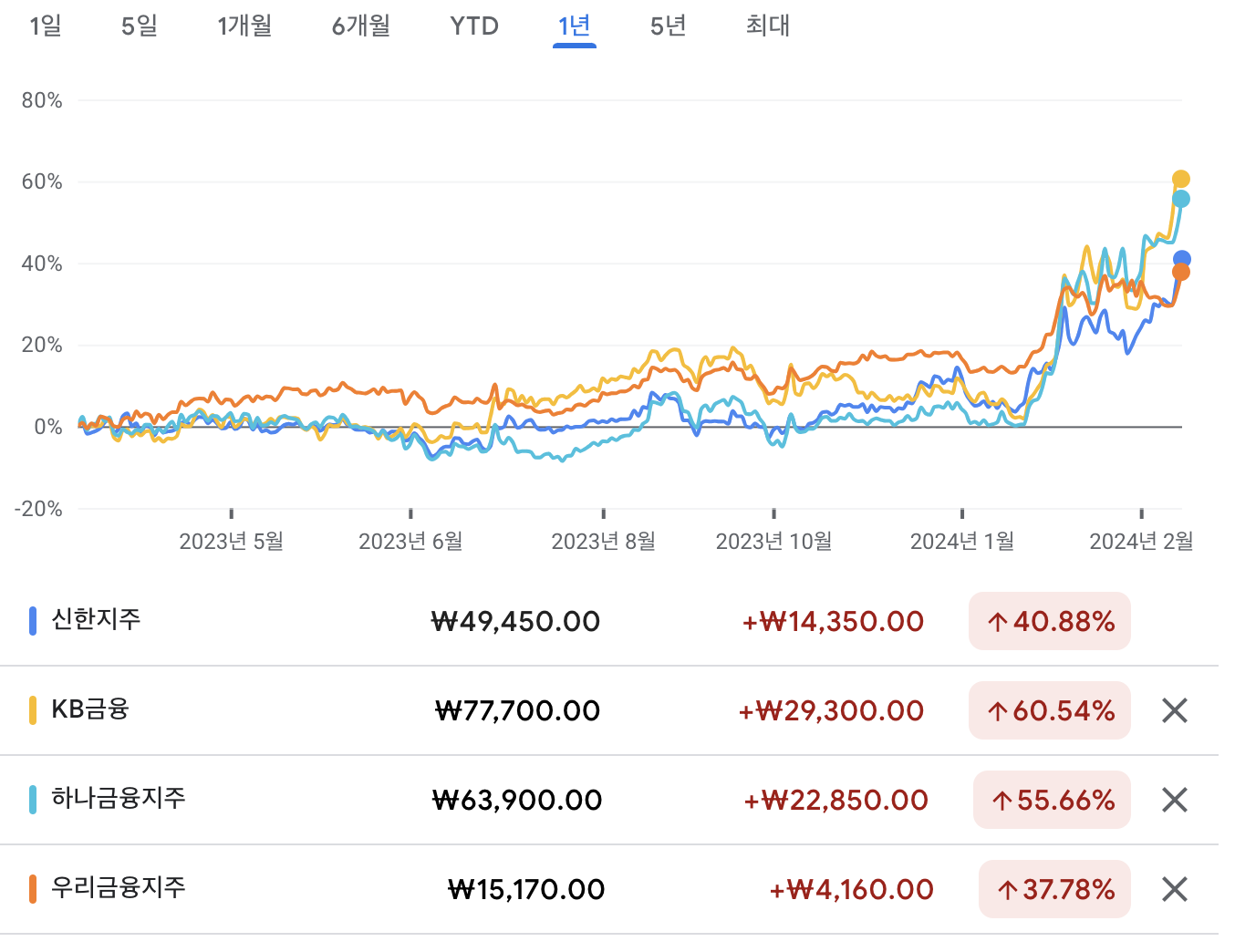Click the cyan 하나금융지주 color marker

click(33, 800)
